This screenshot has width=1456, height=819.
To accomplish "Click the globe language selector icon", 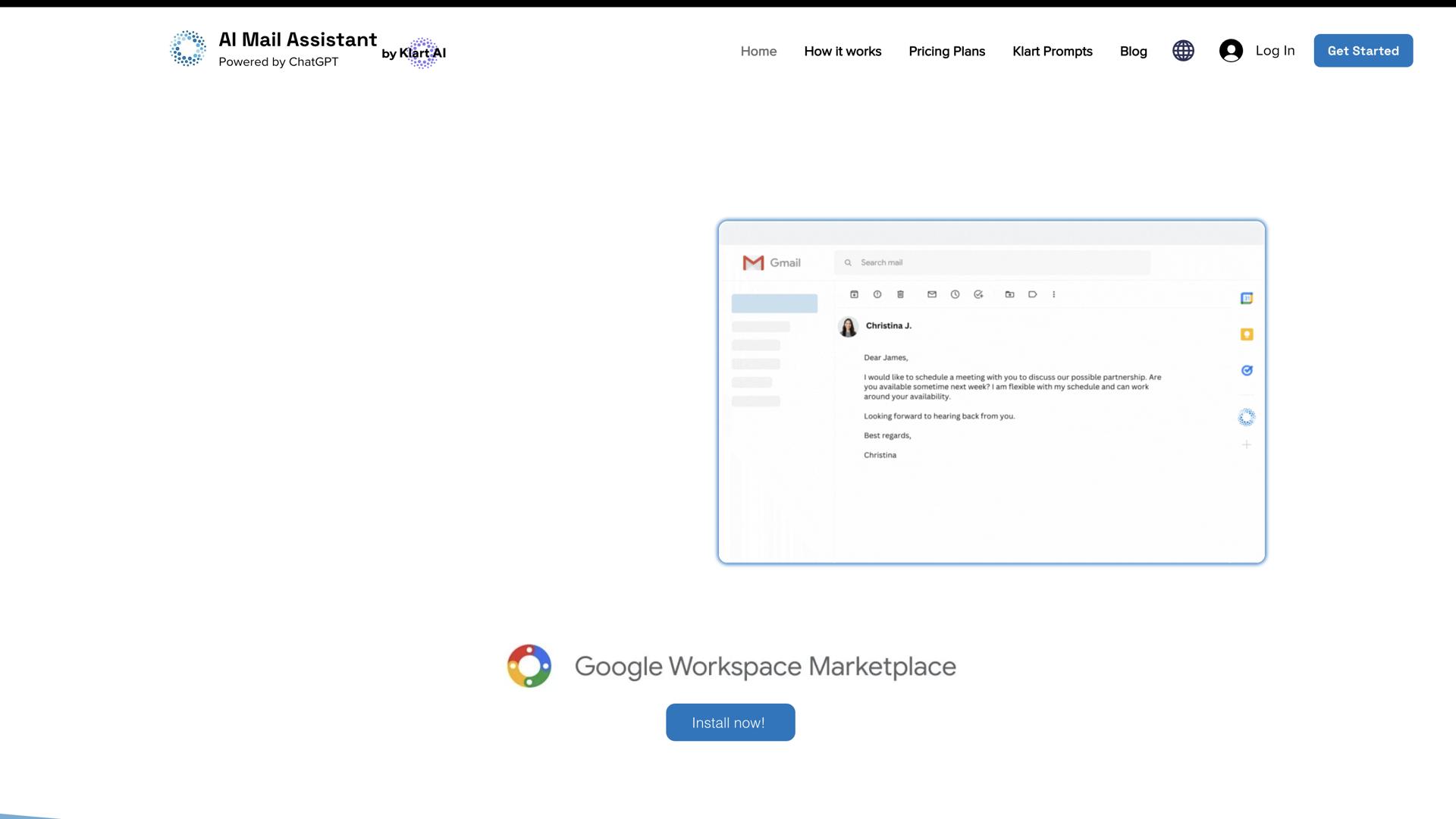I will tap(1183, 51).
